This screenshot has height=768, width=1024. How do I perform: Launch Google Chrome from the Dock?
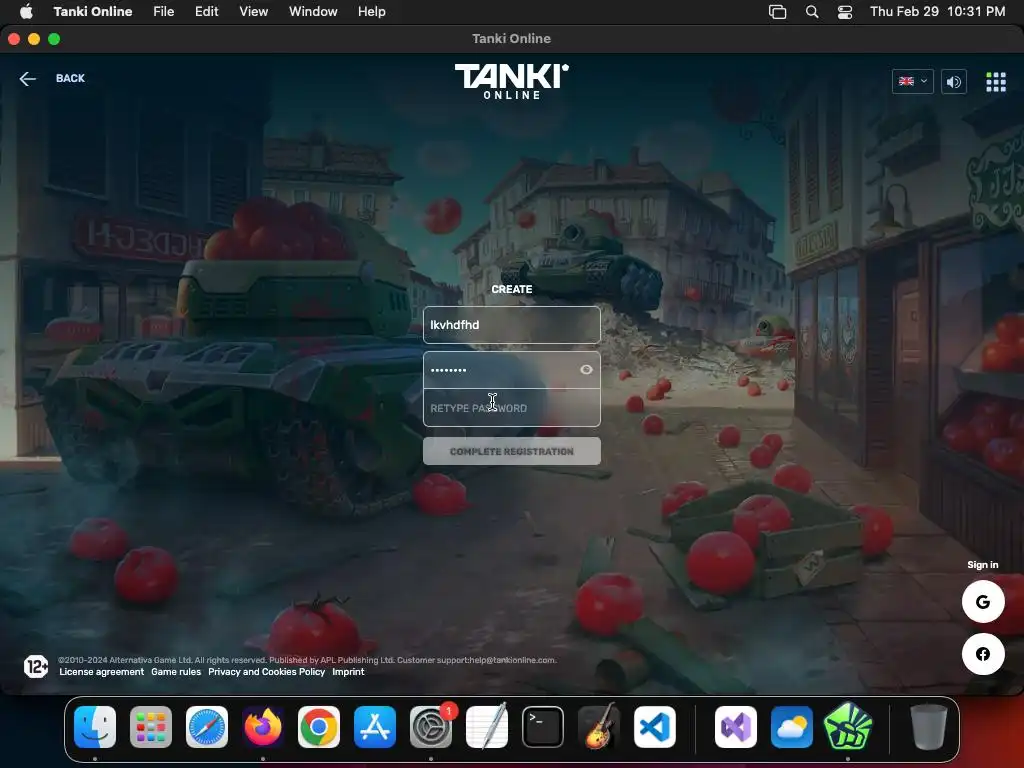tap(319, 727)
